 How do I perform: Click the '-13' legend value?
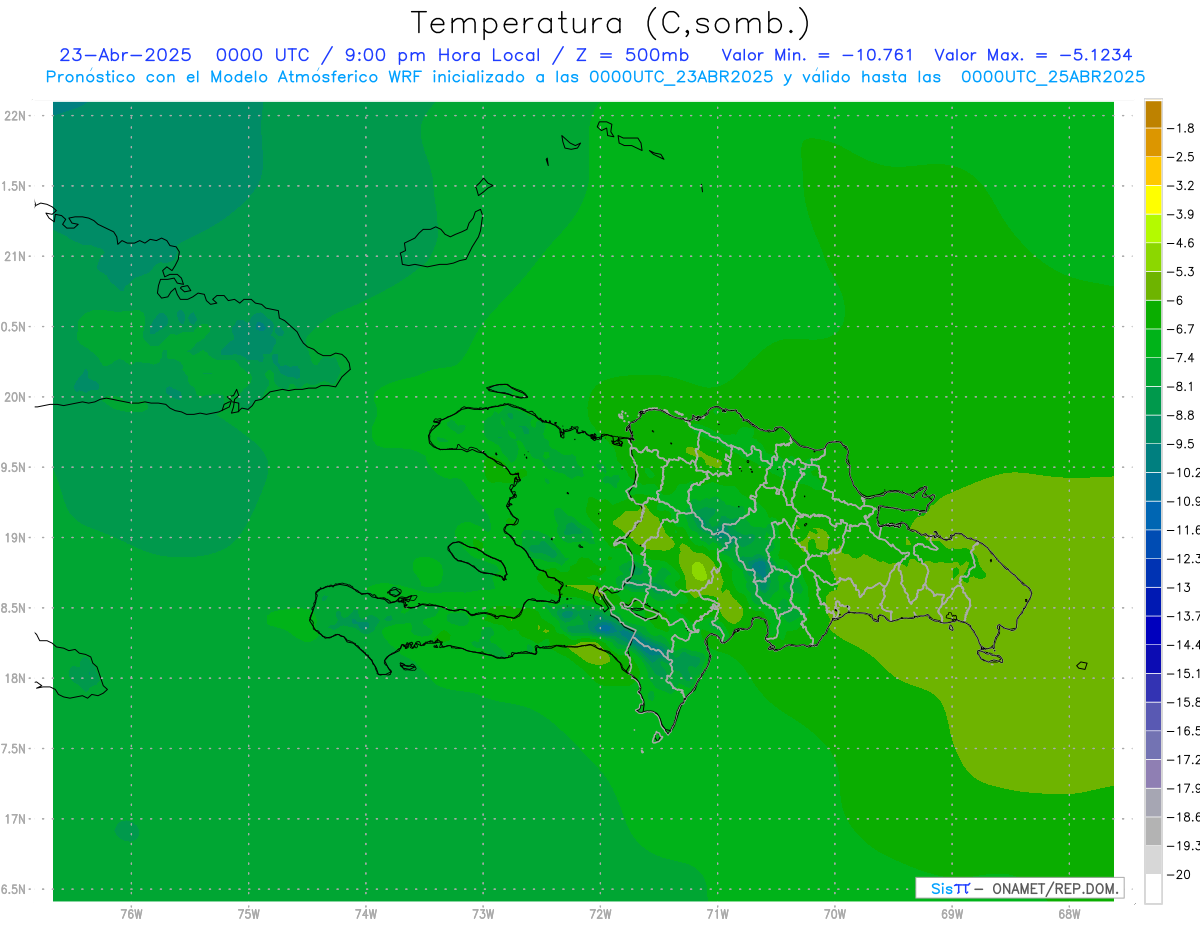tap(1179, 587)
